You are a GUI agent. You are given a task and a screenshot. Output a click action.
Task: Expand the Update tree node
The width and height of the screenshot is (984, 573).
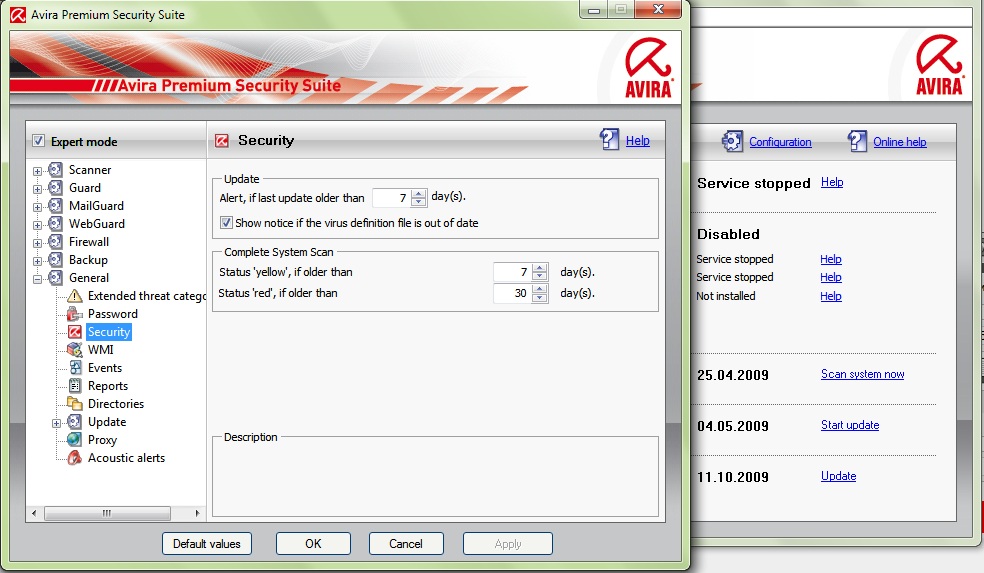(x=56, y=423)
